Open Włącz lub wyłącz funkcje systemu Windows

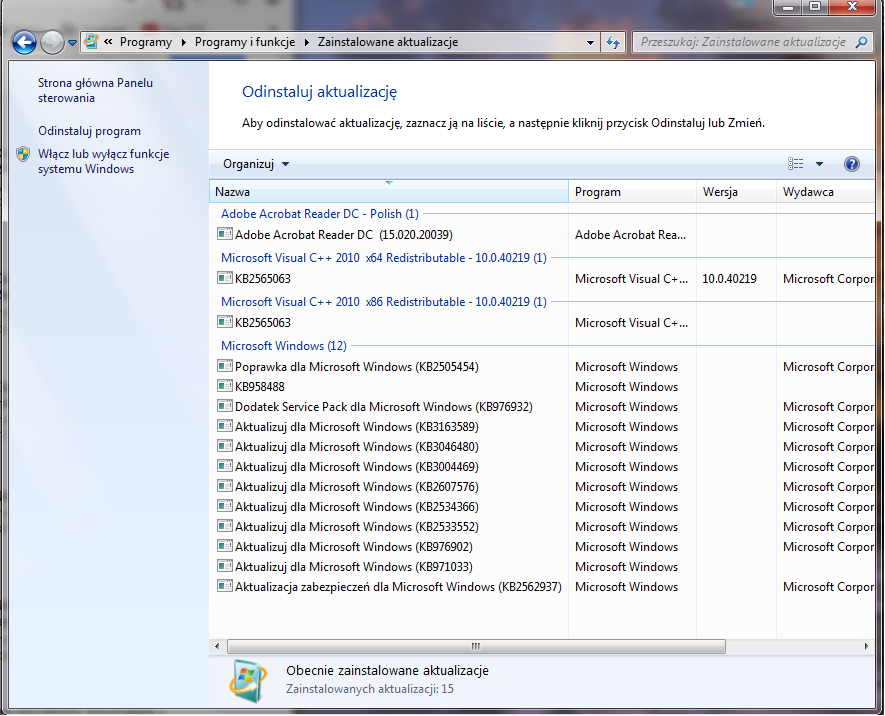click(103, 161)
